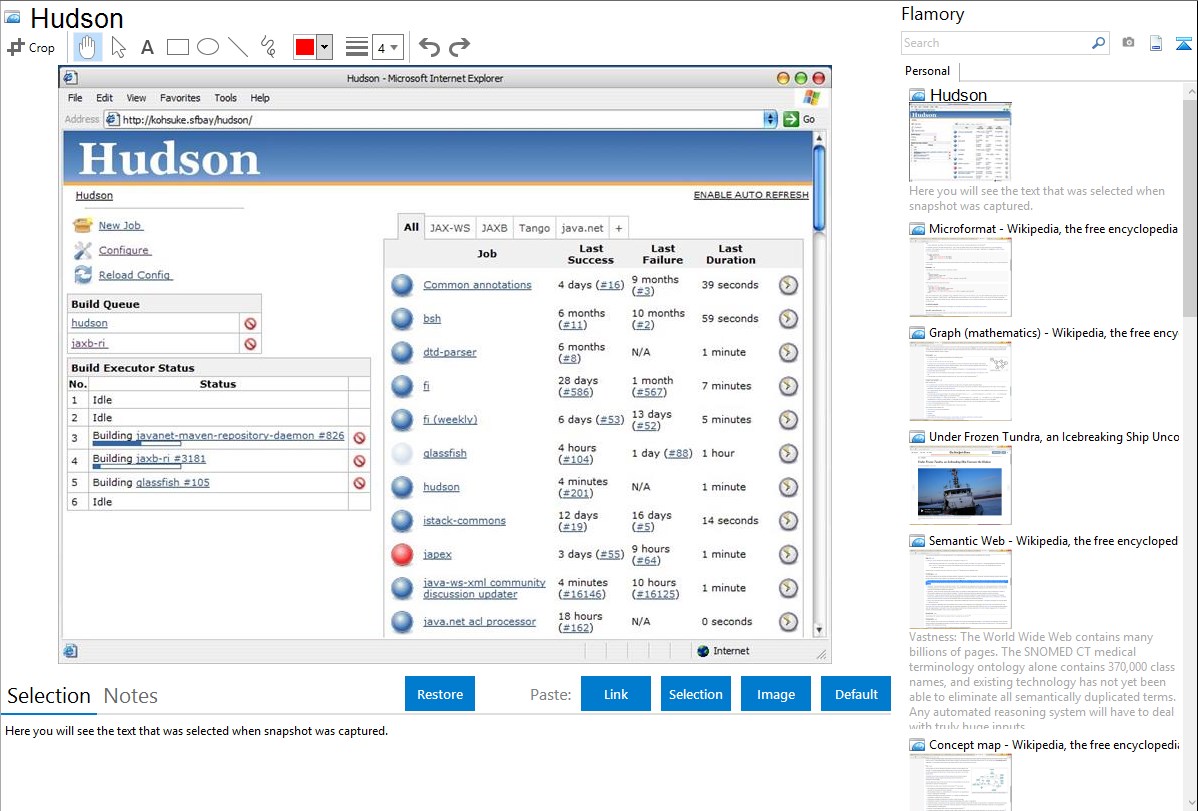This screenshot has width=1198, height=811.
Task: Select the freehand drawing tool
Action: 268,47
